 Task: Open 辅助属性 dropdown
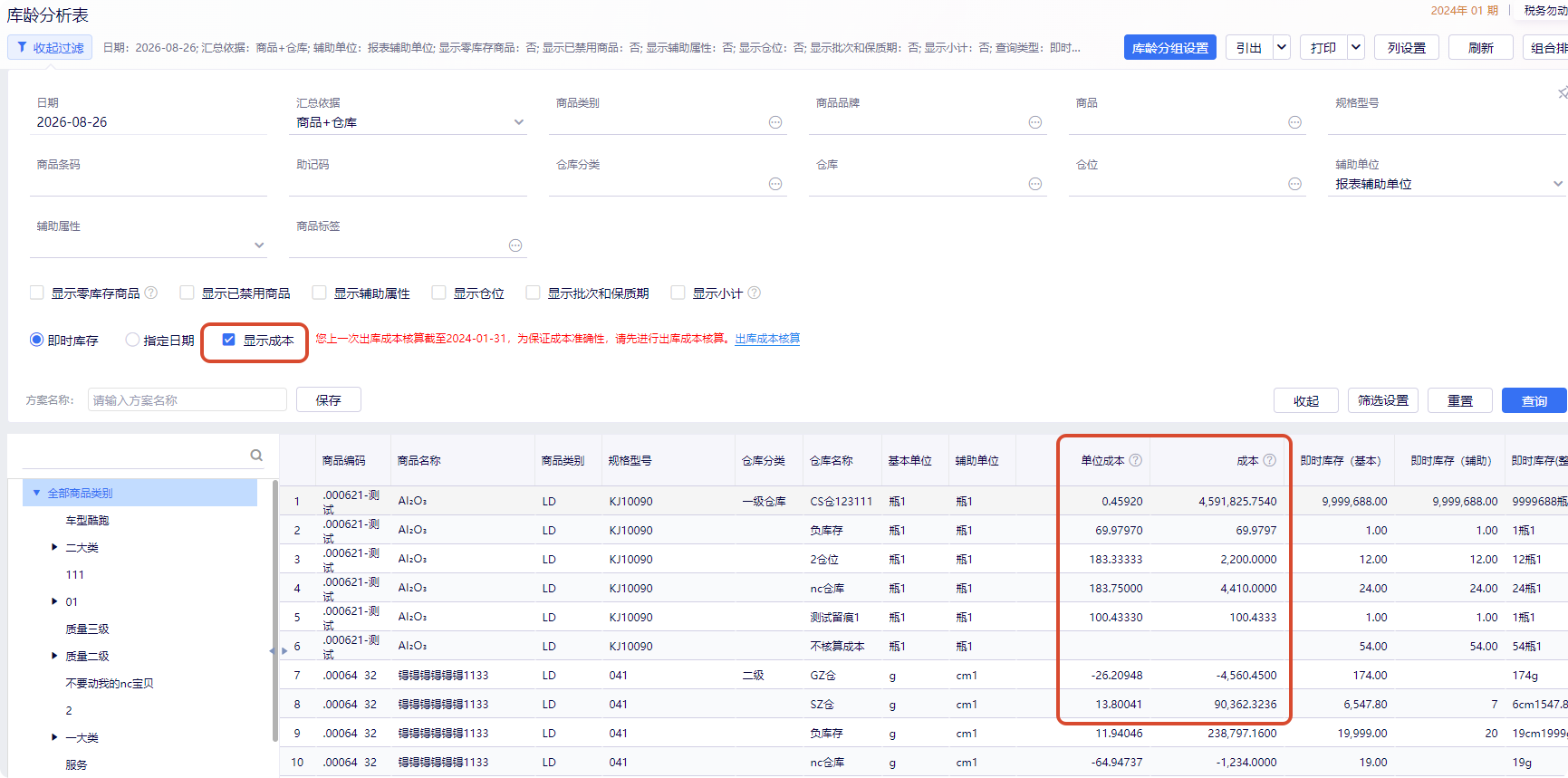tap(149, 245)
